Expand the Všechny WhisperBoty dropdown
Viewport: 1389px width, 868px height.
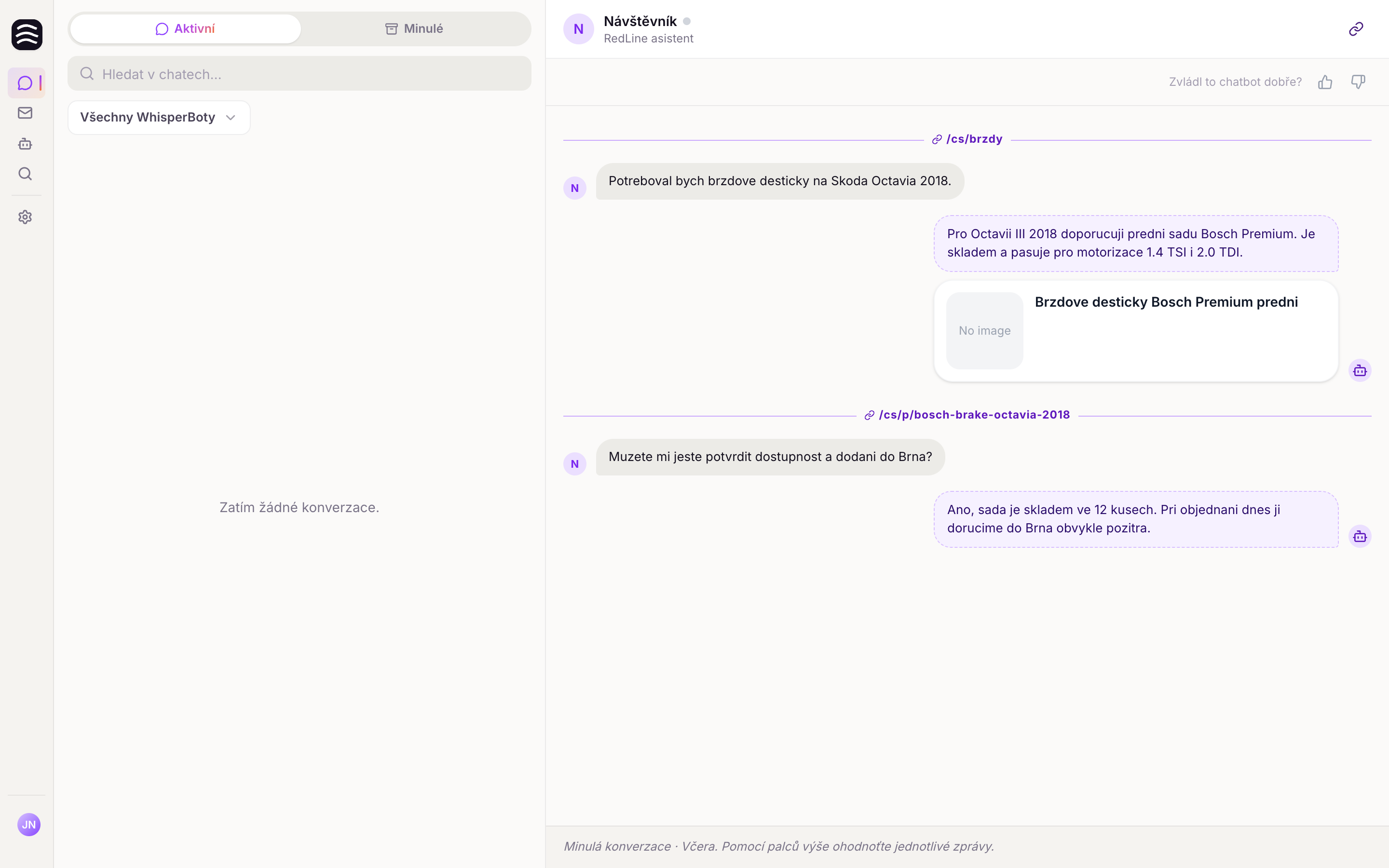click(x=159, y=117)
